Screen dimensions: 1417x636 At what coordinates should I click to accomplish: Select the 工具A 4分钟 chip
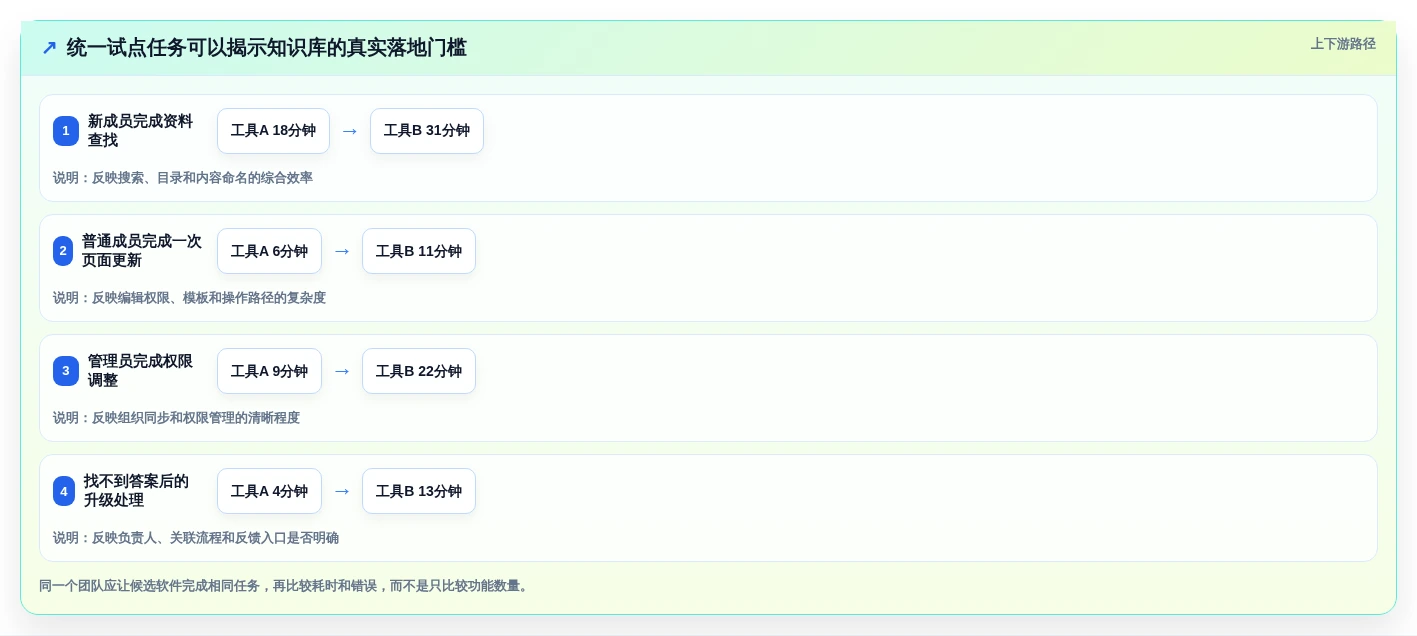point(269,491)
